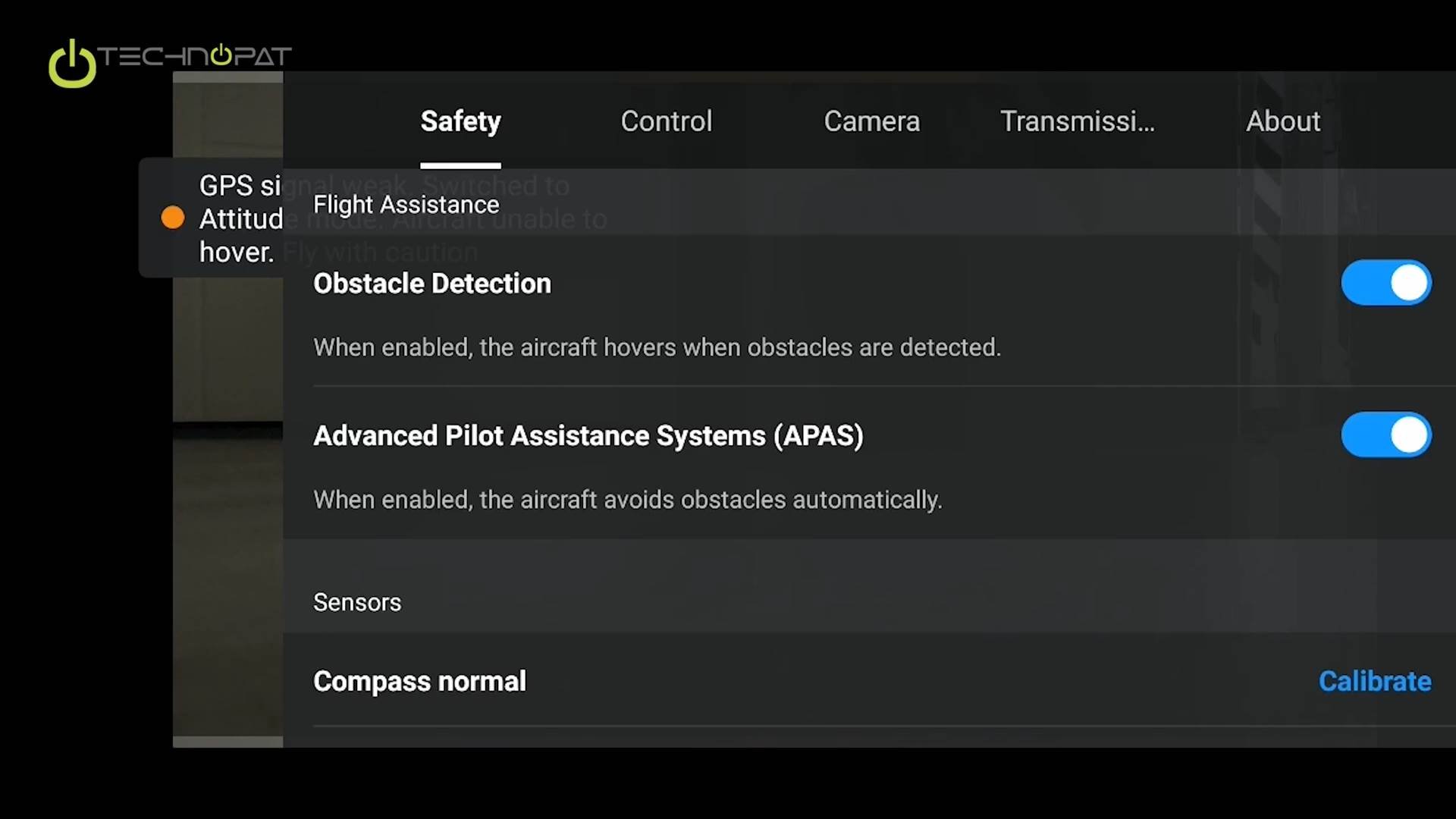Open the About tab
Image resolution: width=1456 pixels, height=819 pixels.
tap(1282, 121)
